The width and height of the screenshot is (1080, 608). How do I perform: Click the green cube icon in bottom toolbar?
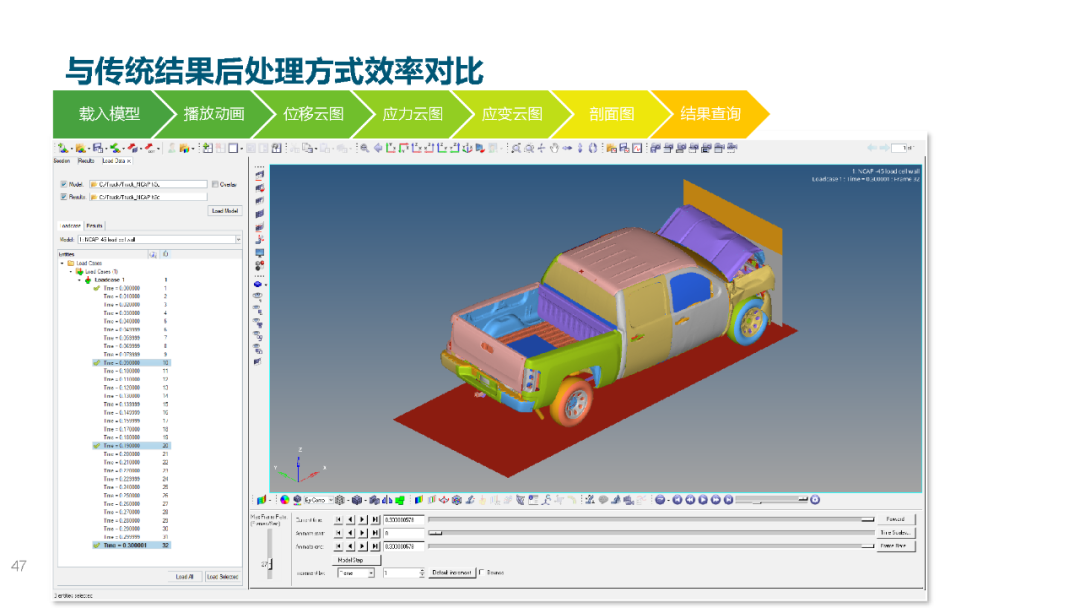click(399, 500)
